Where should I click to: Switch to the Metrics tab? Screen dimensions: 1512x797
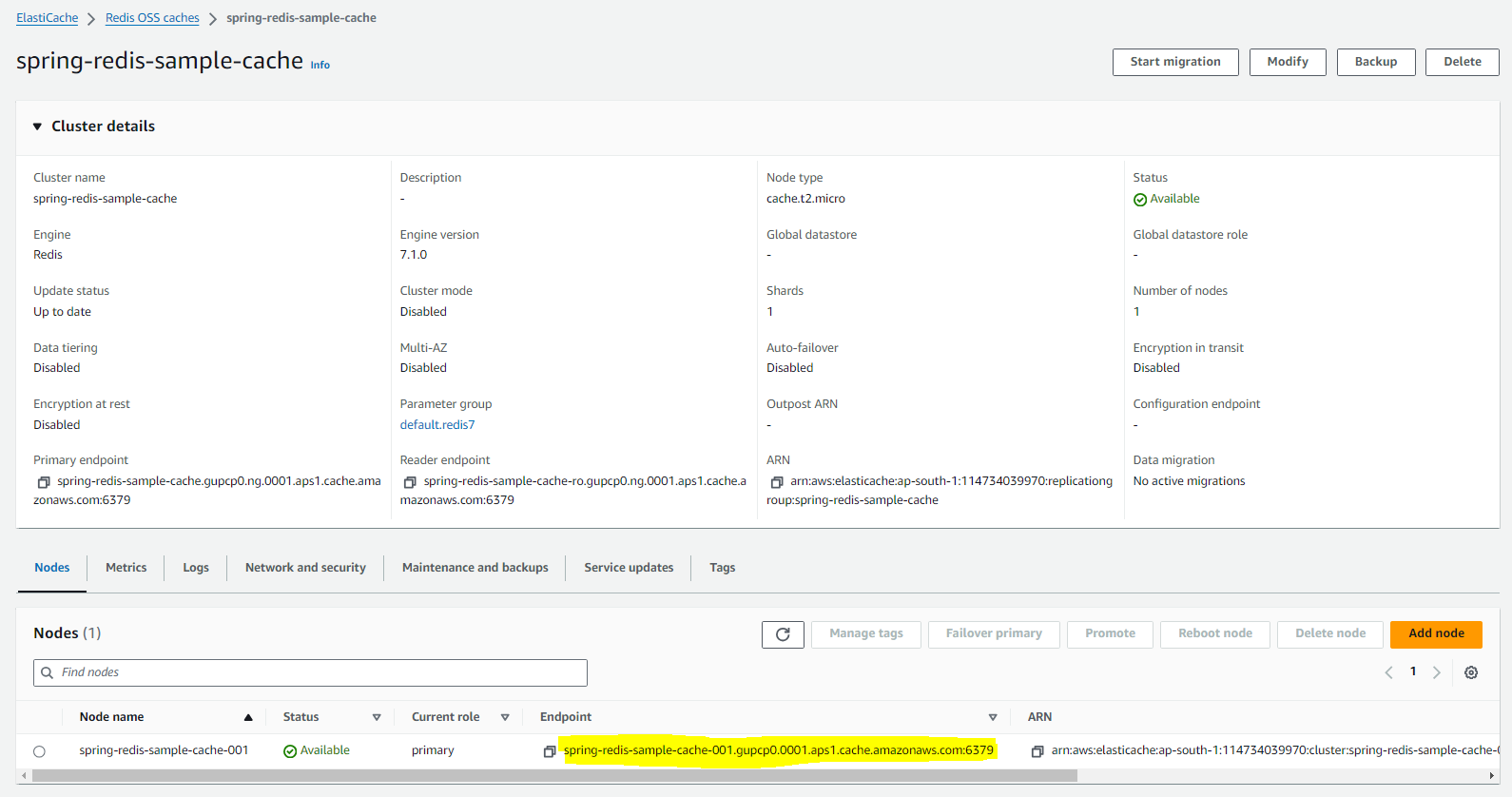pos(126,568)
